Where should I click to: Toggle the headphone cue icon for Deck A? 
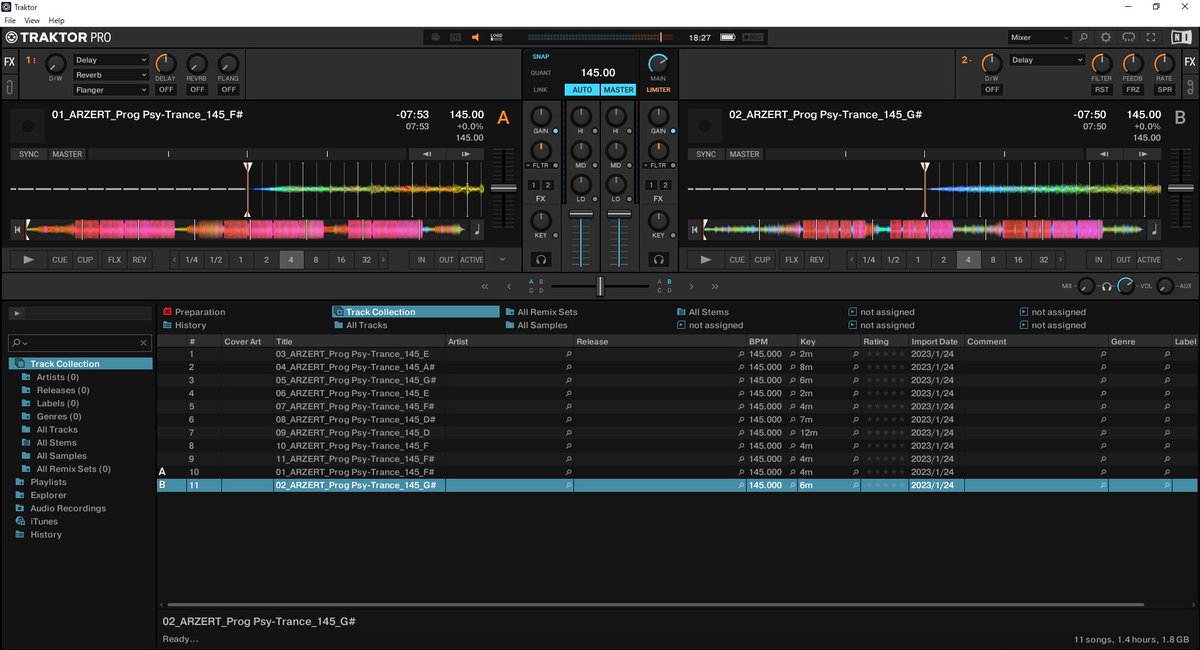click(x=541, y=259)
